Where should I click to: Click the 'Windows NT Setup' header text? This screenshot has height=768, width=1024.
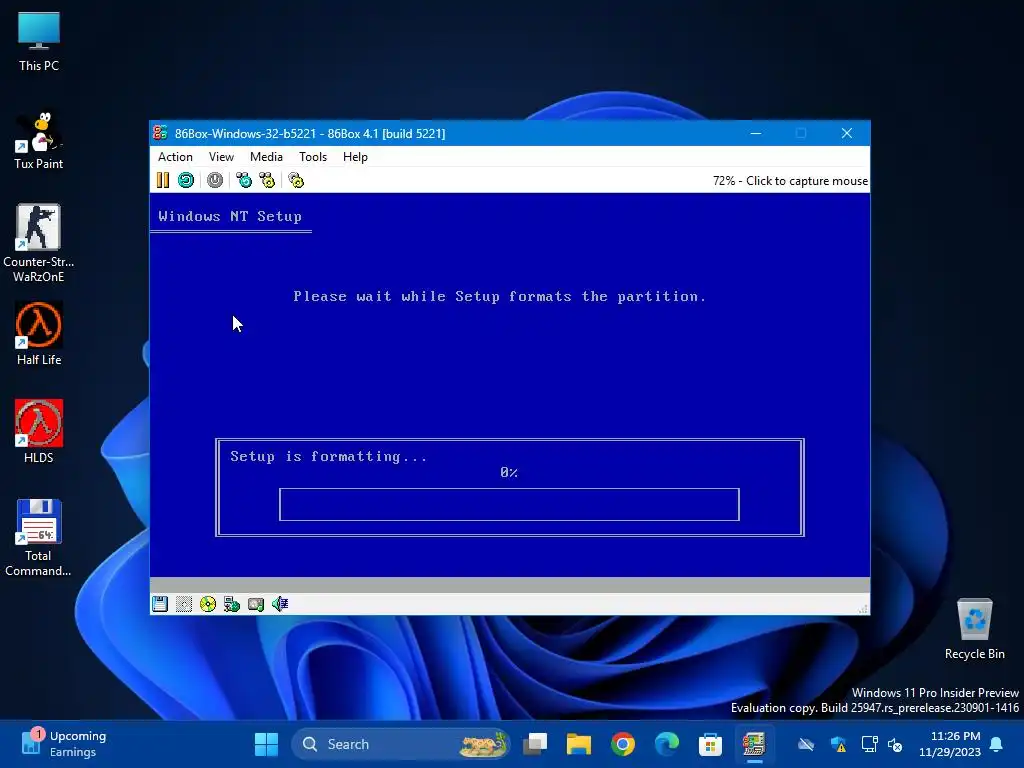(x=230, y=216)
